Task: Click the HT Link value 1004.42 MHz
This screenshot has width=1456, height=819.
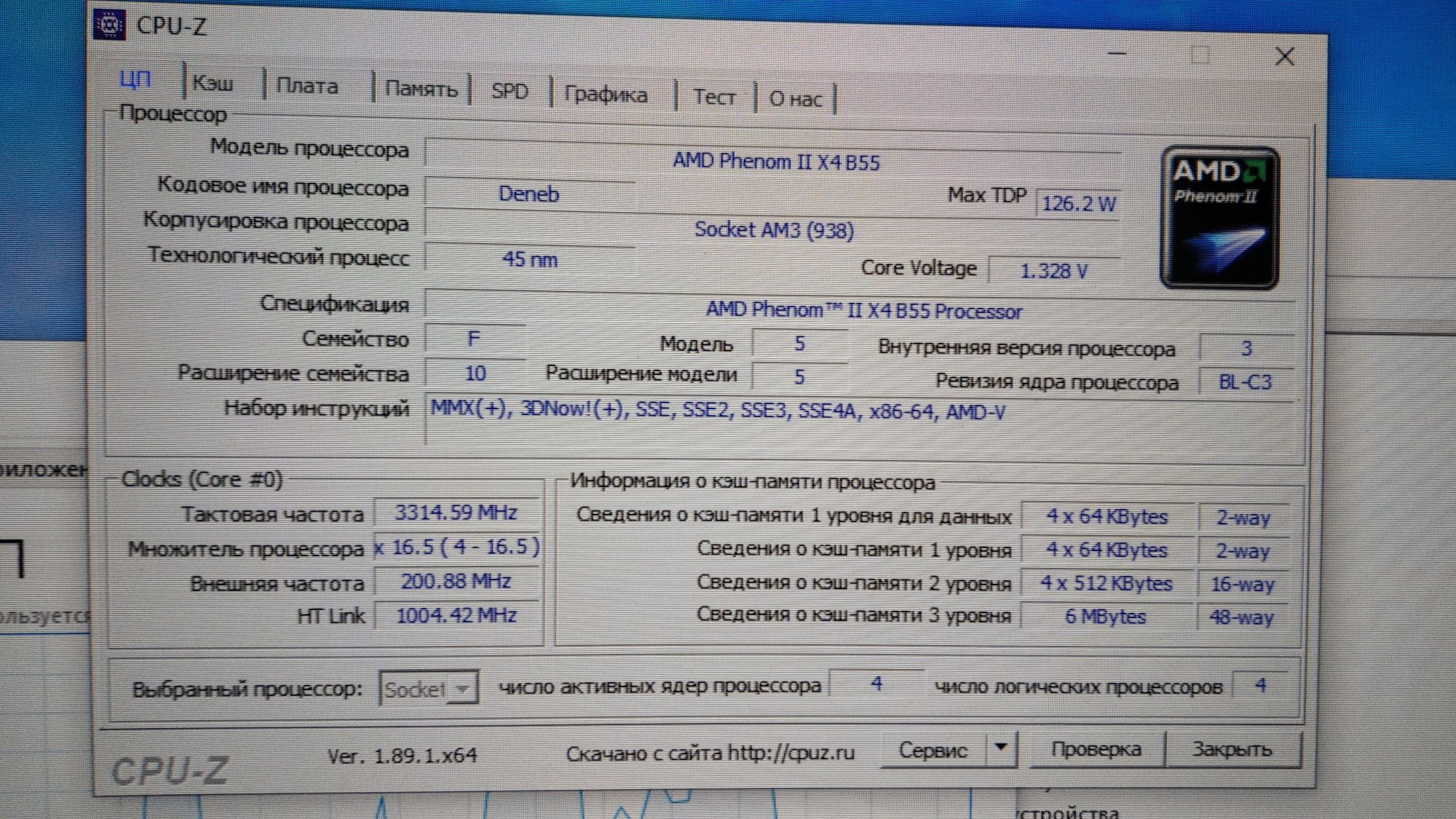Action: pos(456,615)
